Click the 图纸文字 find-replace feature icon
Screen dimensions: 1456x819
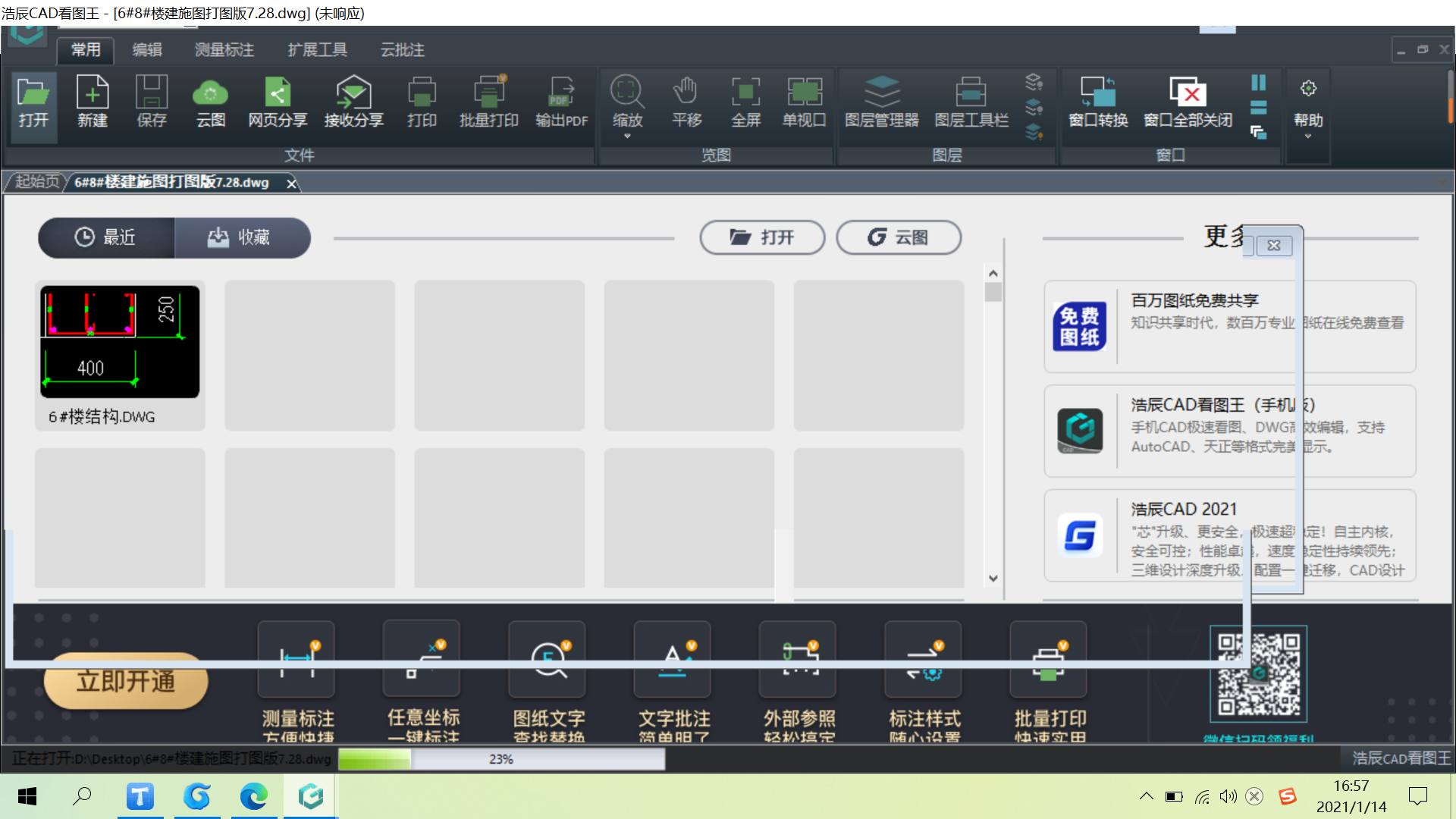(548, 660)
